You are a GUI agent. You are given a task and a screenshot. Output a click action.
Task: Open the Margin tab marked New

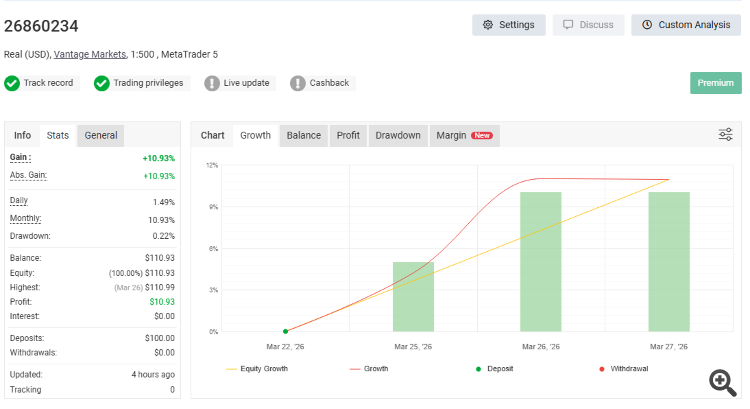[x=464, y=135]
